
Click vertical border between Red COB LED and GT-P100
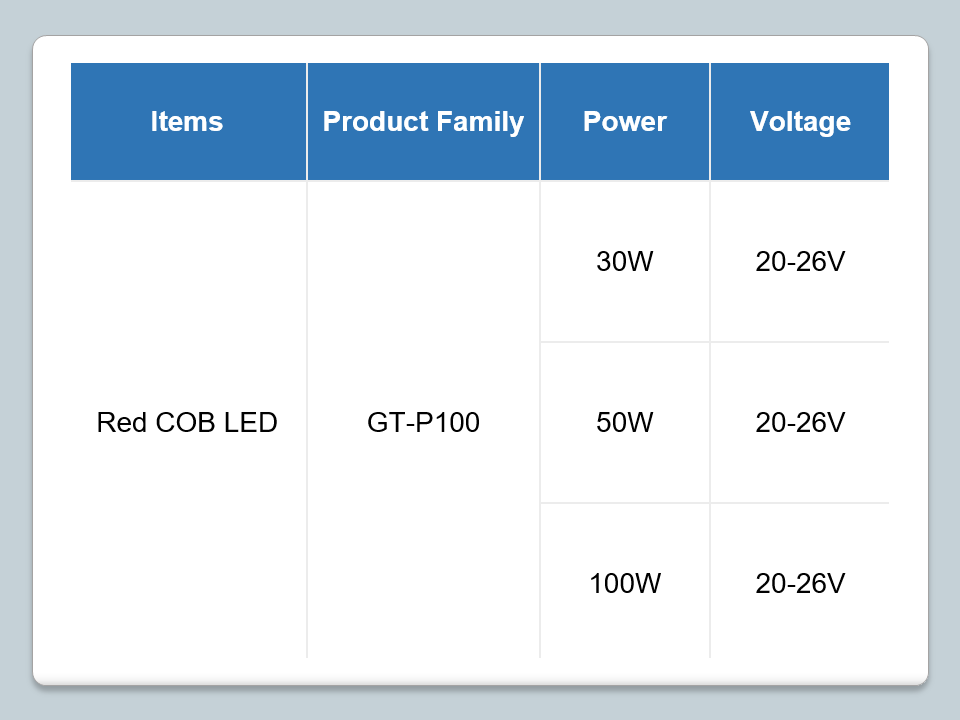307,423
